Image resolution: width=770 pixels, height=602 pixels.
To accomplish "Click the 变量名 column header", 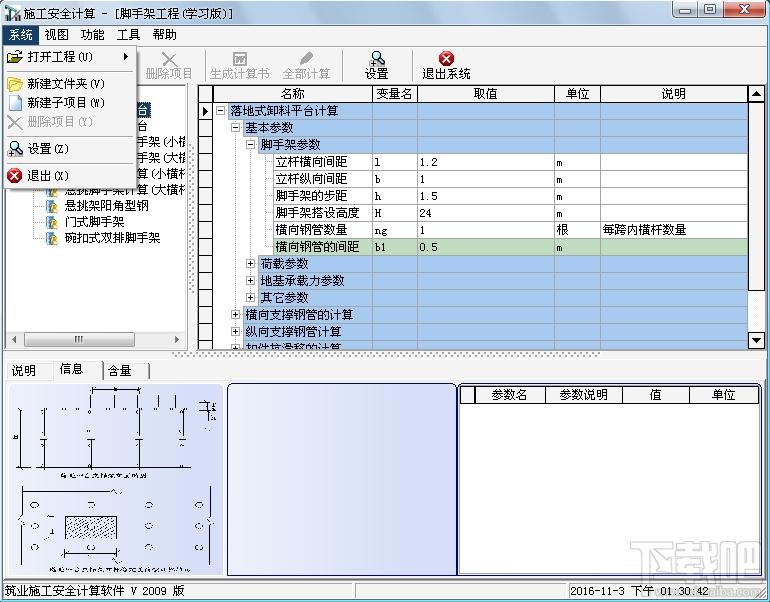I will tap(394, 94).
